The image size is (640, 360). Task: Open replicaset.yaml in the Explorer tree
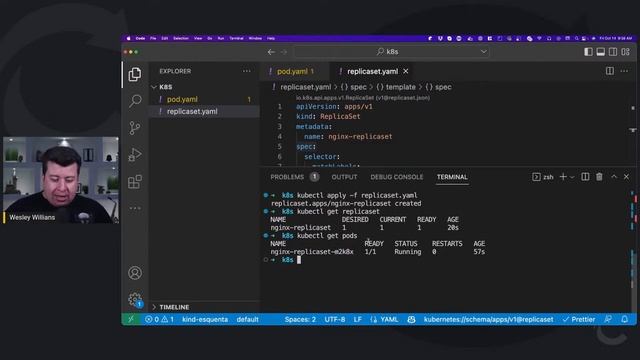(x=204, y=111)
